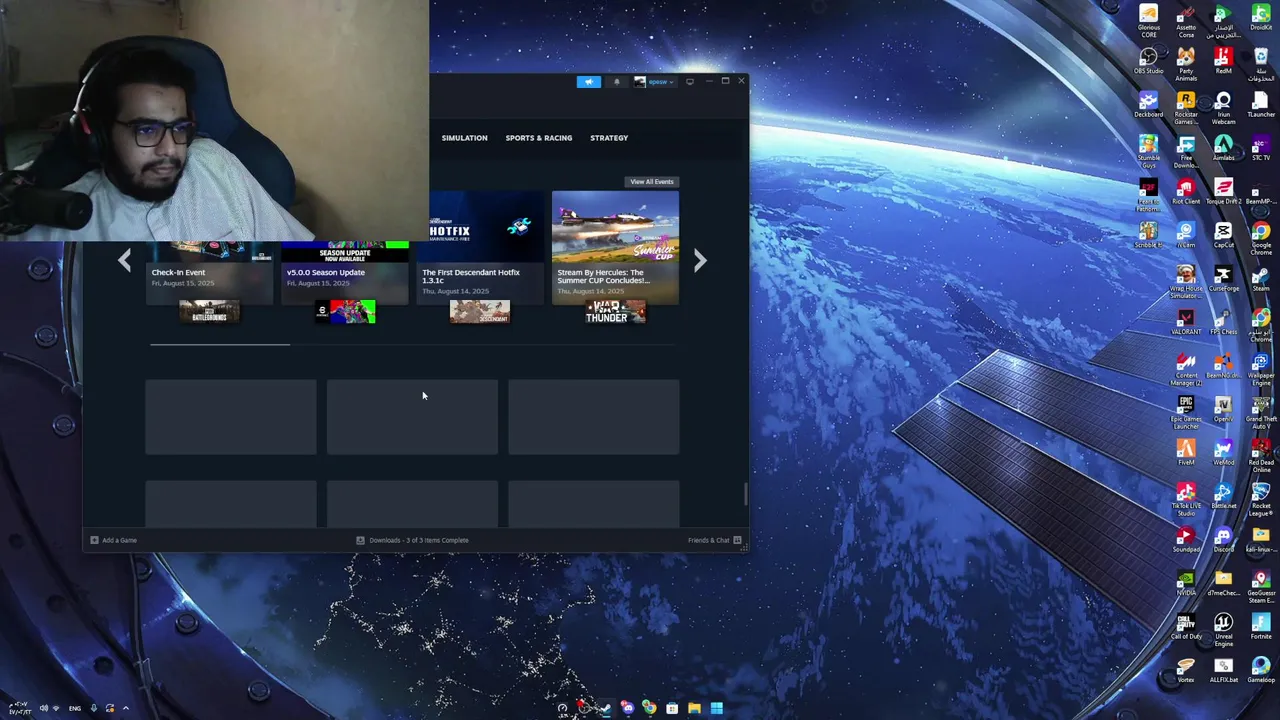
Task: Open the Windows Start button on taskbar
Action: coord(716,709)
